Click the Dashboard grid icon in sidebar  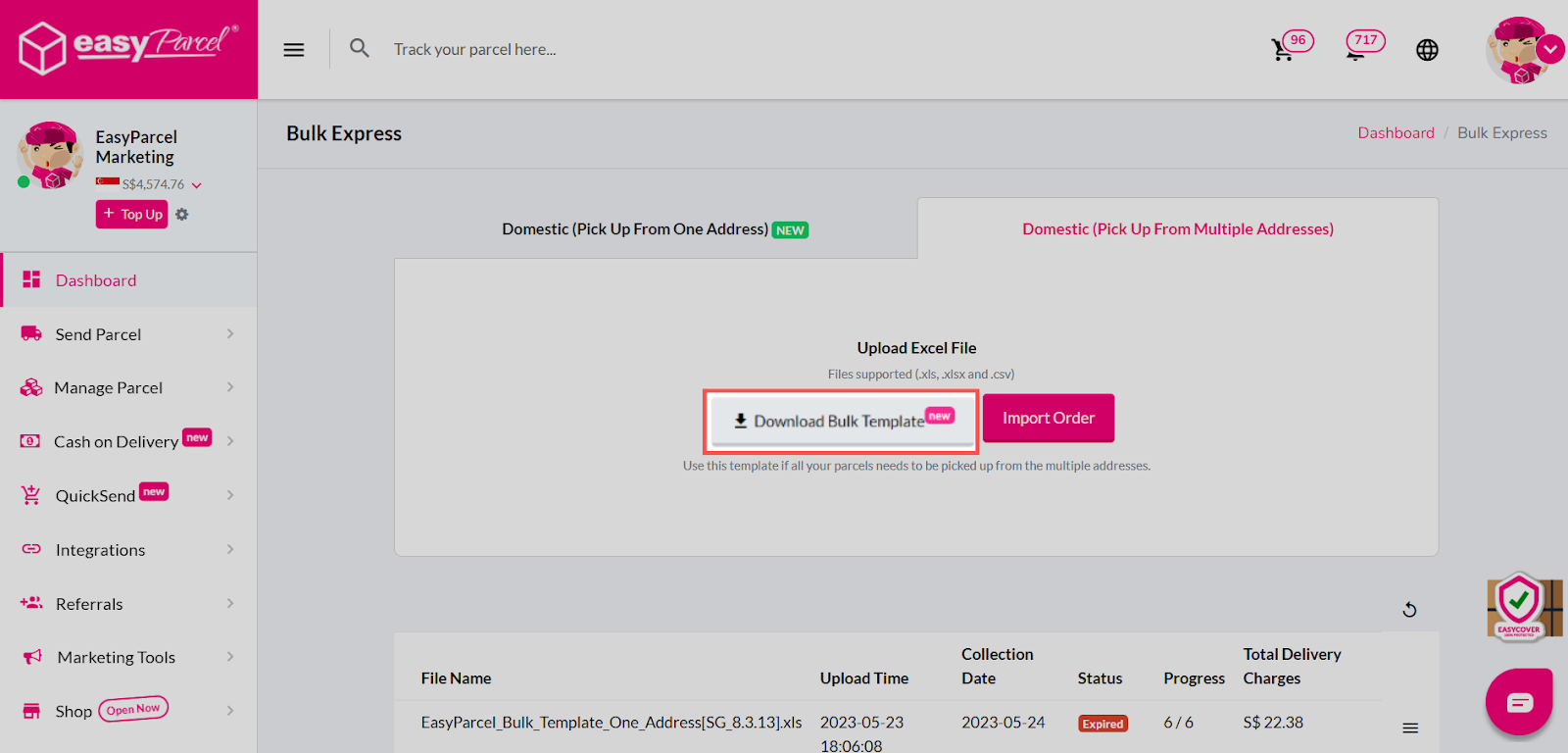31,279
